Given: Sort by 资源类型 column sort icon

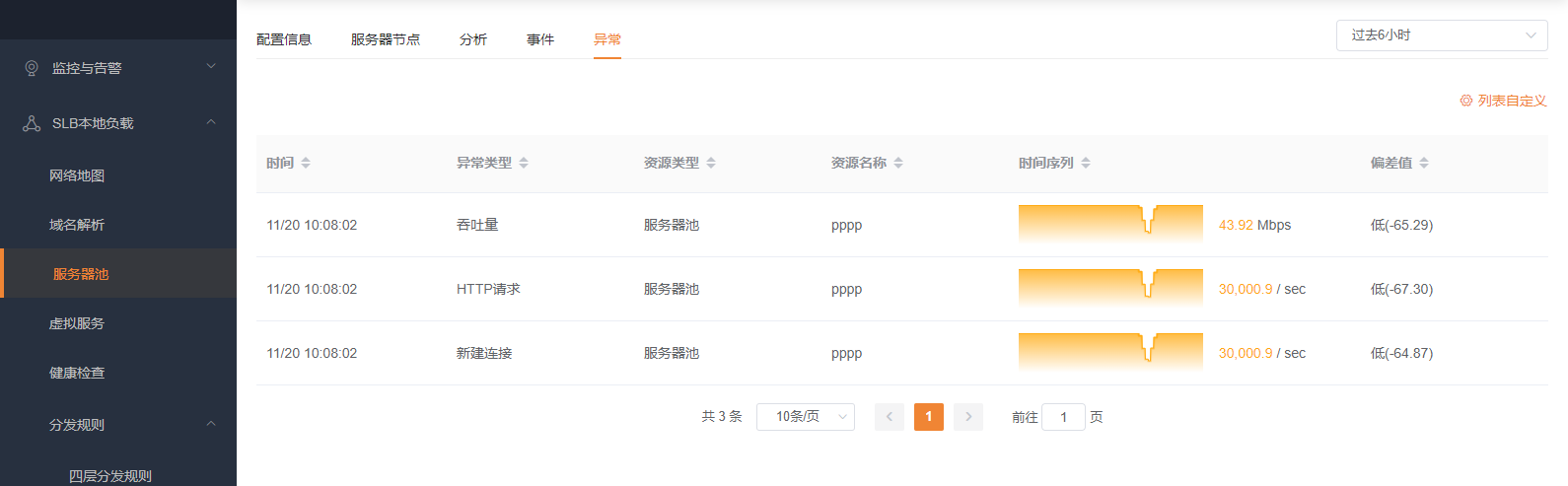Looking at the screenshot, I should [711, 163].
